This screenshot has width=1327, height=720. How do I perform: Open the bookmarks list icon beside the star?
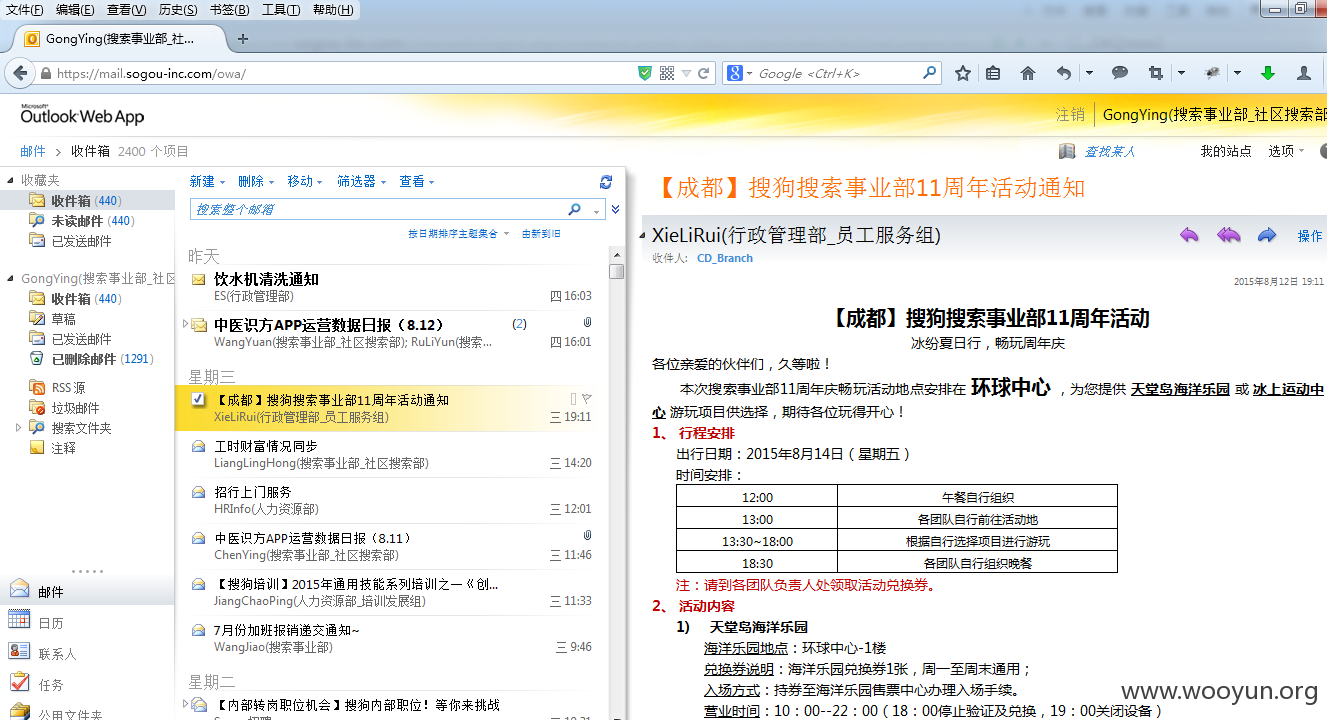click(x=993, y=73)
